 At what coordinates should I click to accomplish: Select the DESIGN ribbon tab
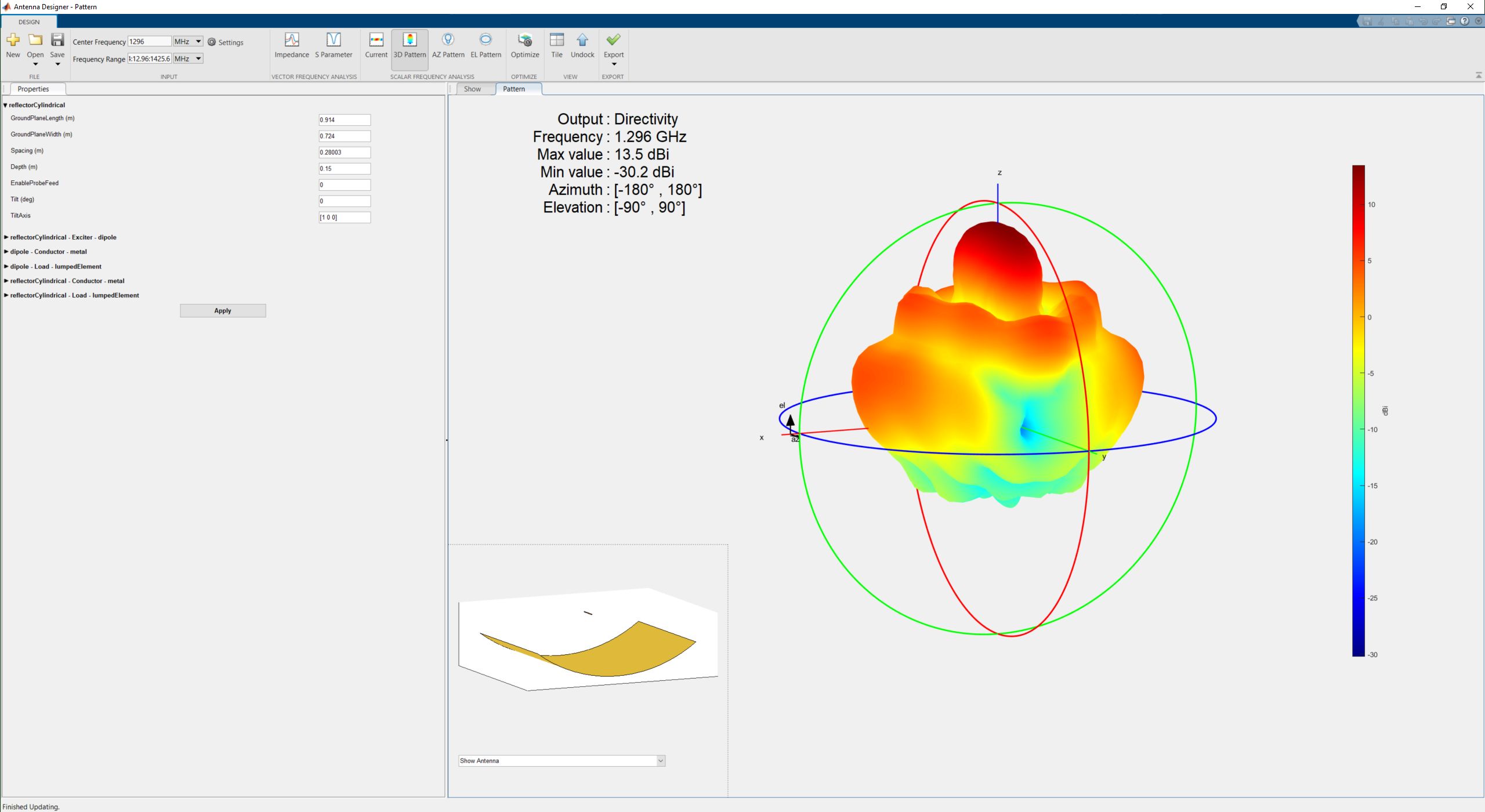[29, 22]
